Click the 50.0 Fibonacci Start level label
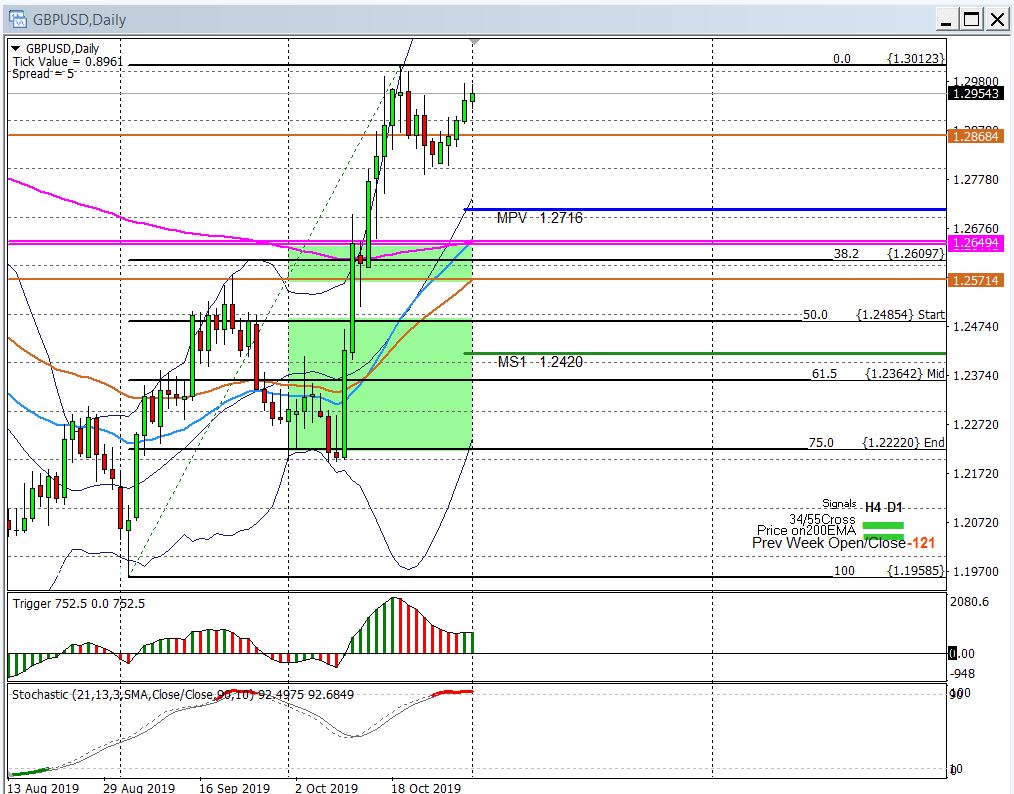Viewport: 1014px width, 794px height. pos(872,315)
